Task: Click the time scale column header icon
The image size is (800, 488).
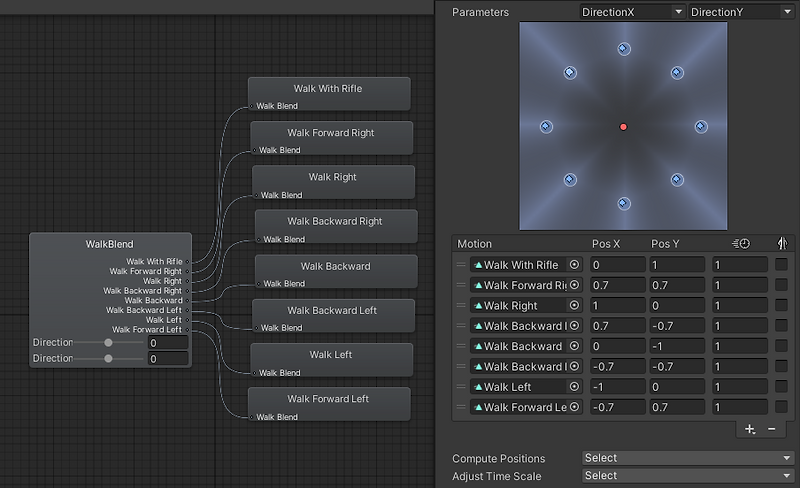Action: tap(741, 243)
